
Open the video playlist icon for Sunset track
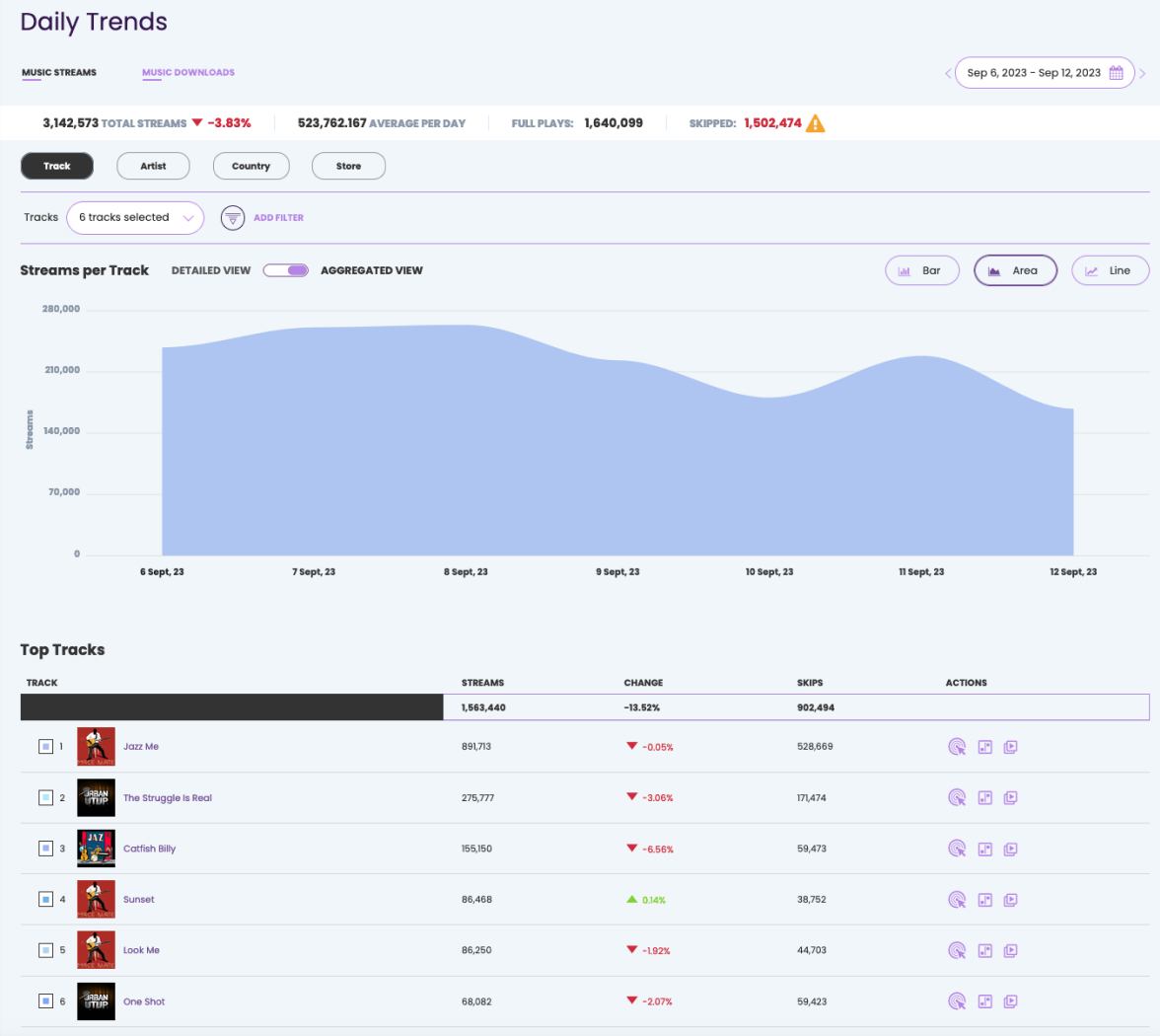[x=1010, y=899]
